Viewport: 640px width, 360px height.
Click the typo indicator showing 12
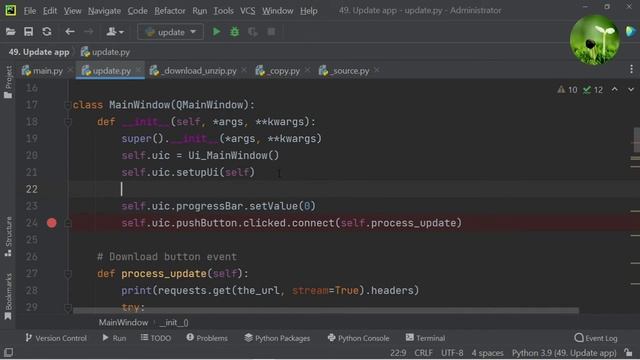coord(593,90)
